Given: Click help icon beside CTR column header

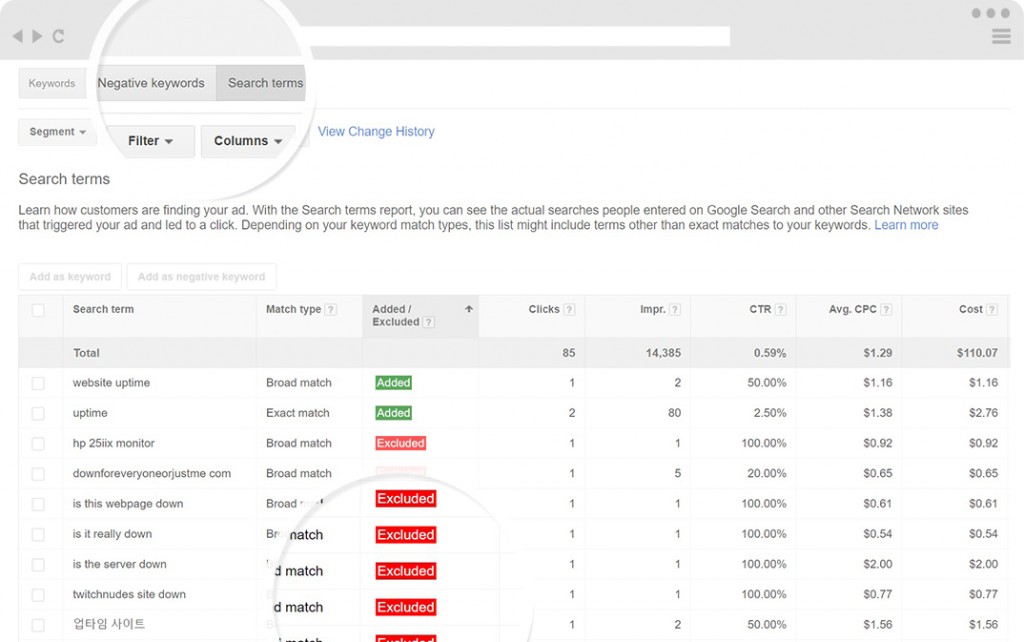Looking at the screenshot, I should (x=780, y=310).
